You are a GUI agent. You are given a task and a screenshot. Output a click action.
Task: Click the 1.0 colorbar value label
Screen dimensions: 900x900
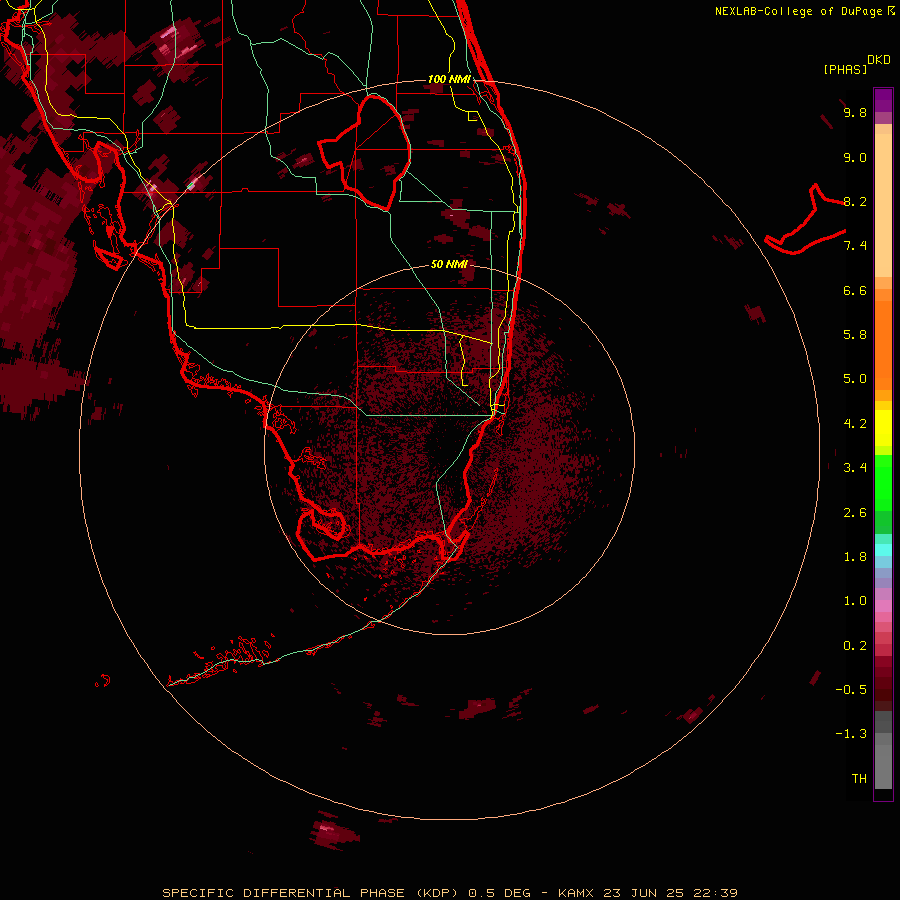point(855,601)
